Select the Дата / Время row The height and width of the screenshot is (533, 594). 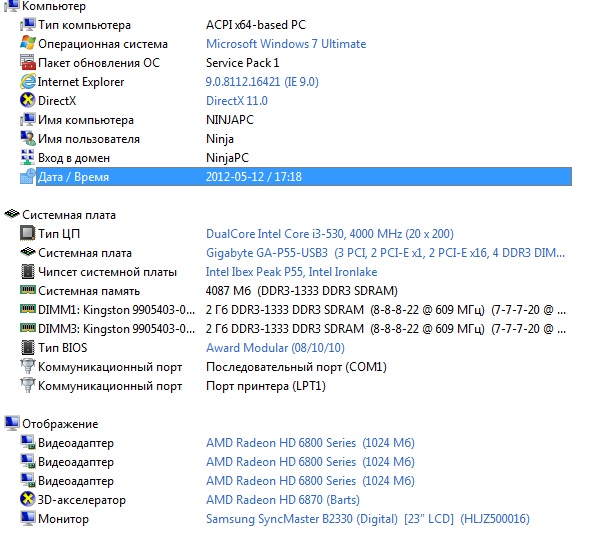[304, 177]
